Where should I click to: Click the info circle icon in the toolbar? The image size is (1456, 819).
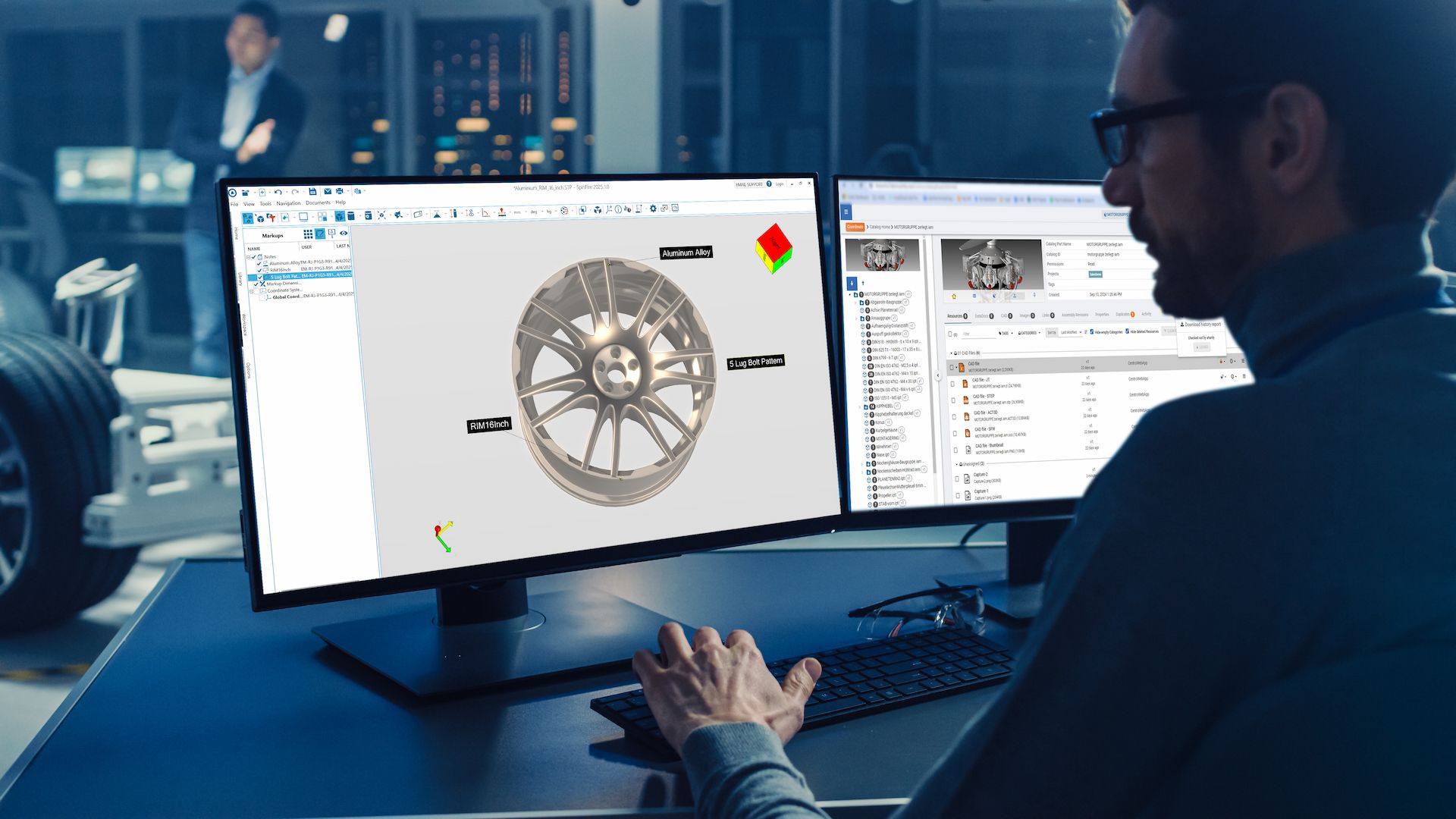click(x=618, y=209)
